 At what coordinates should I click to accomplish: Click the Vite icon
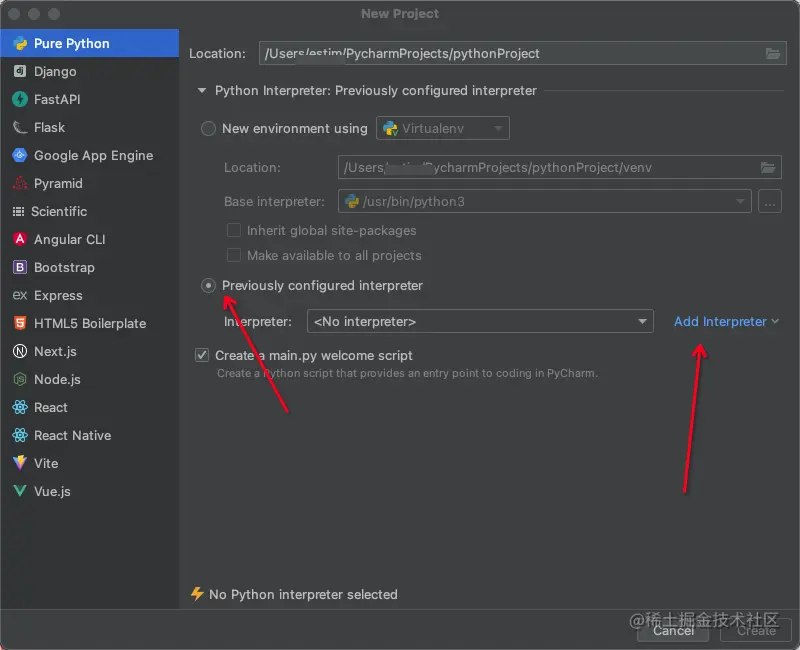pos(20,463)
